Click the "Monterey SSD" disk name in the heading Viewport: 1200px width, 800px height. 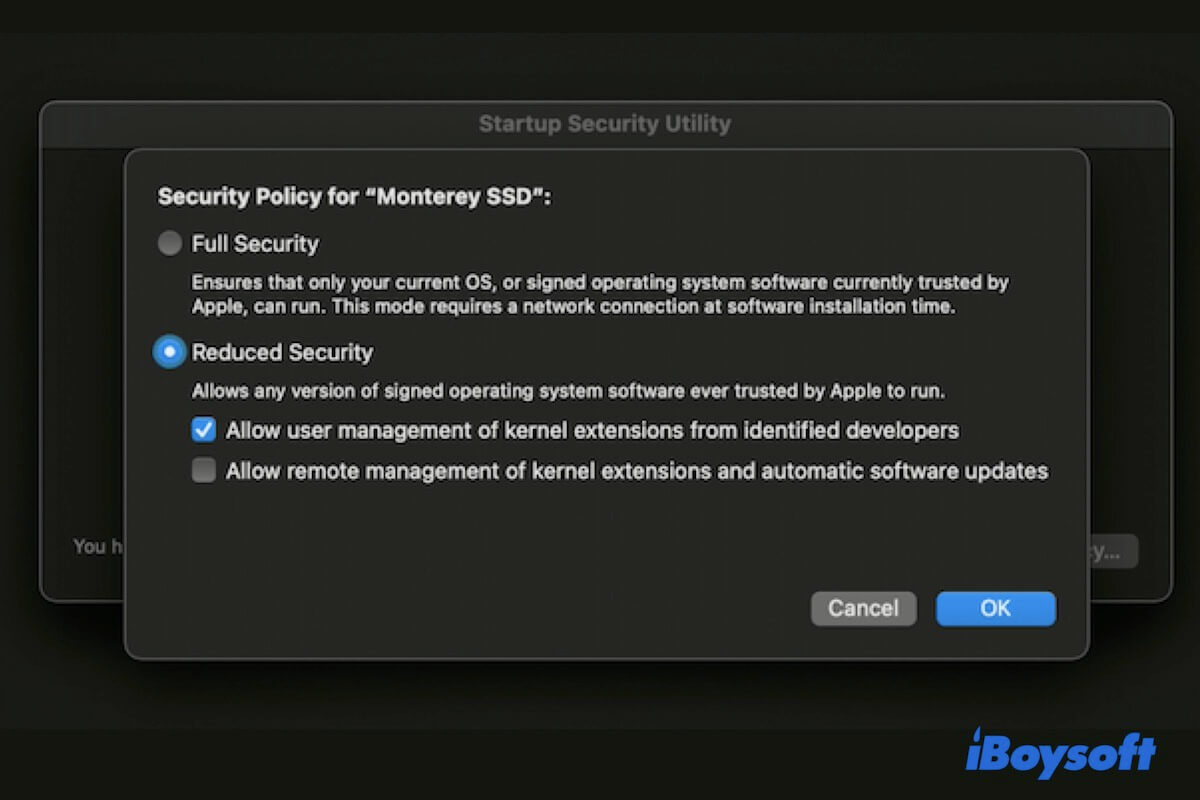click(x=464, y=196)
